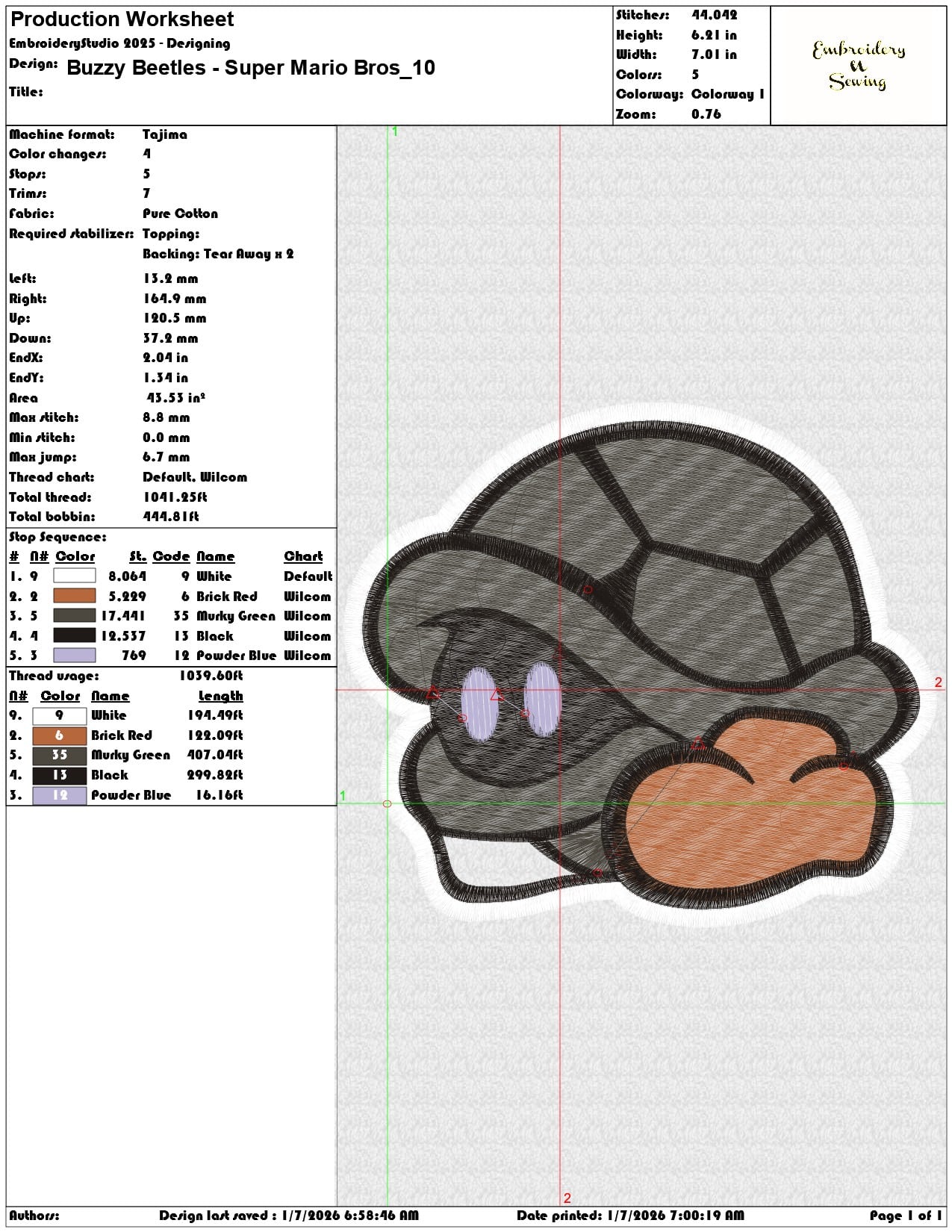This screenshot has width=952, height=1232.
Task: Click the Murky Green swatch in Stop Sequence
Action: (74, 615)
